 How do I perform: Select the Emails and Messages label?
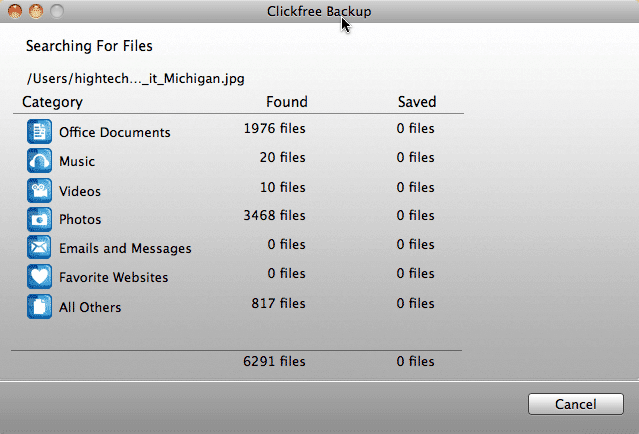(125, 249)
